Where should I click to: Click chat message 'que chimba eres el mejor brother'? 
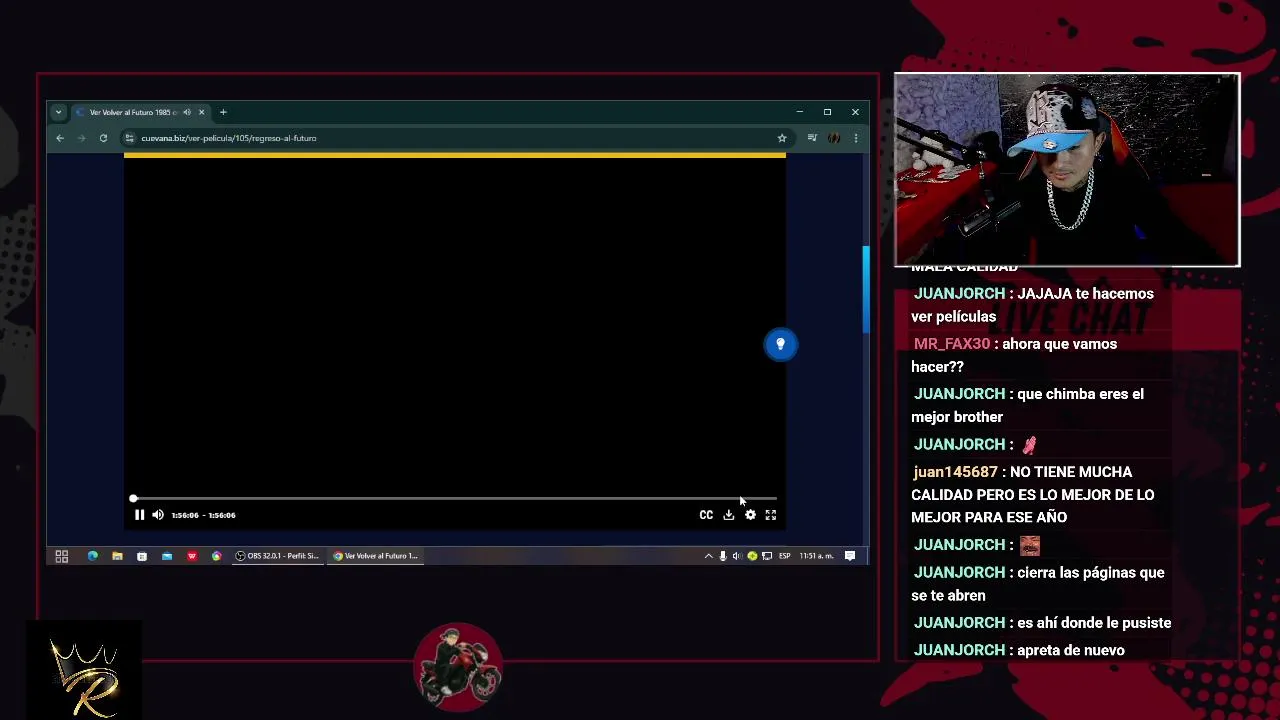[x=1027, y=405]
